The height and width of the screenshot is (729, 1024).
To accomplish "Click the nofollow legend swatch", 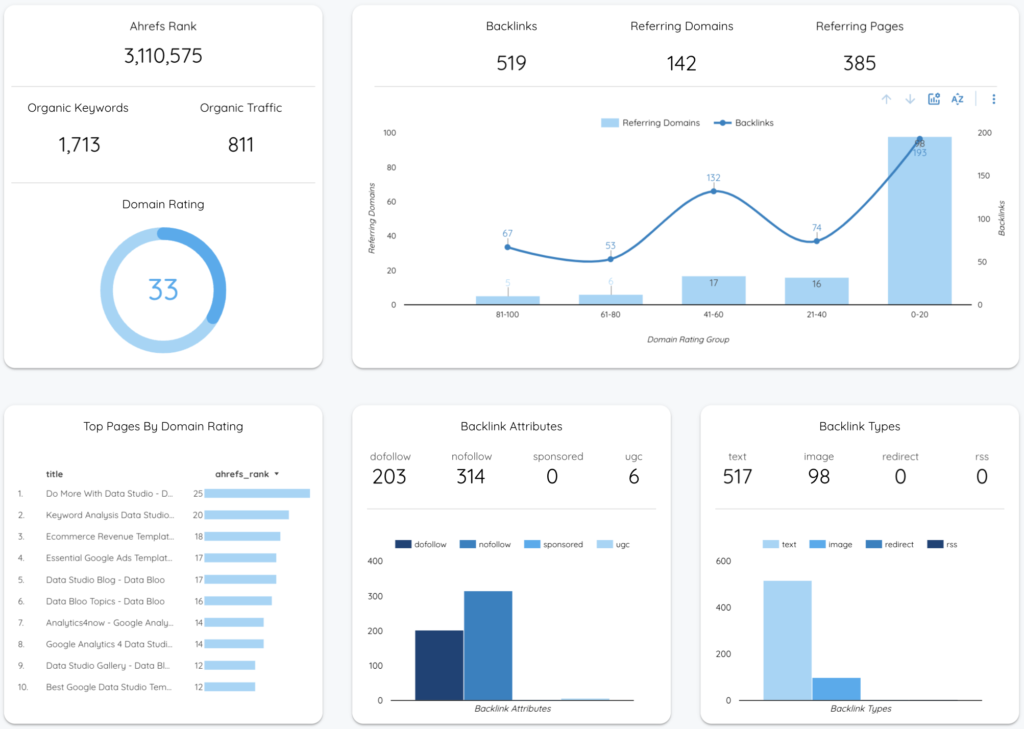I will click(x=468, y=544).
